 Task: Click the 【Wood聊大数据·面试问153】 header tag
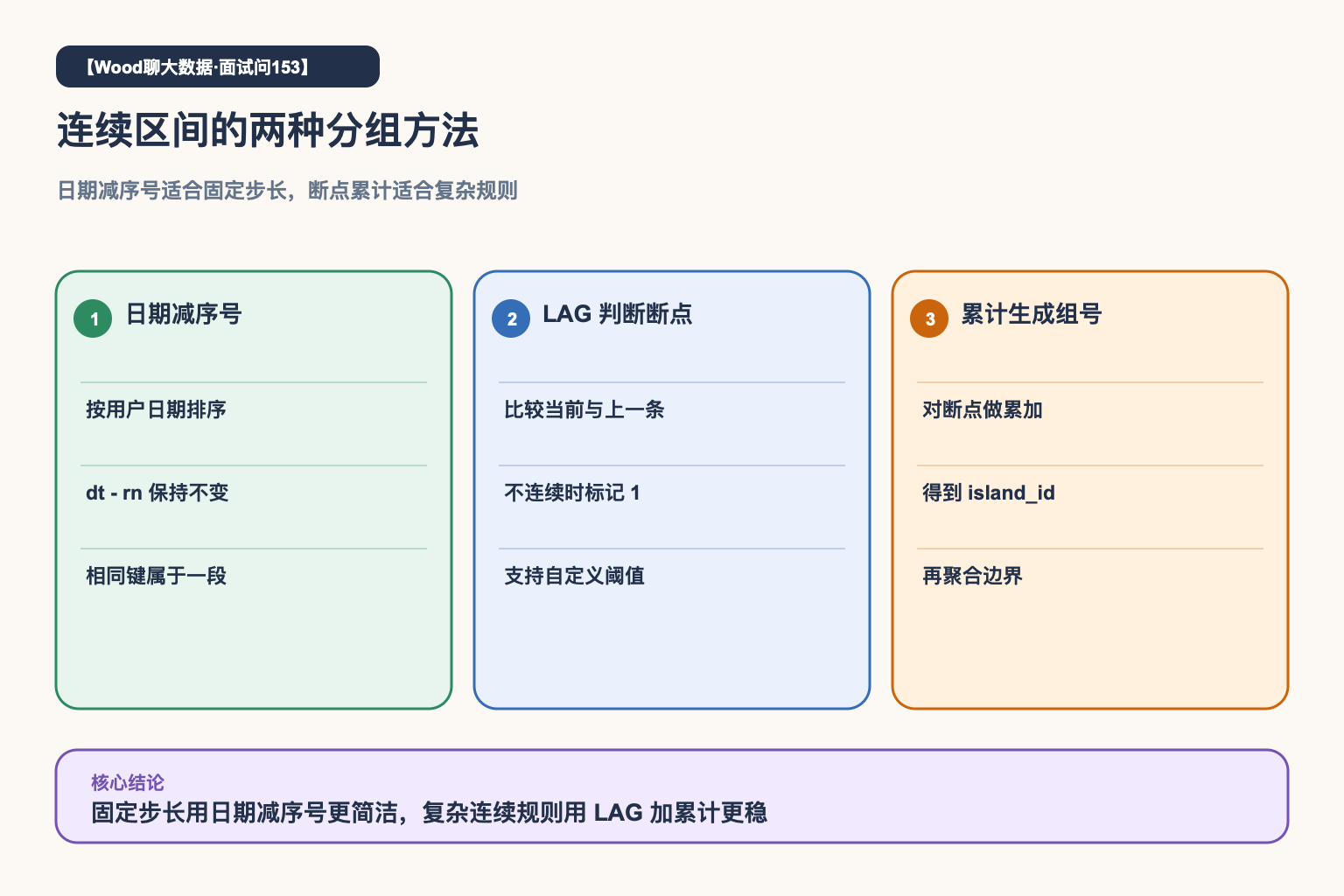point(218,66)
